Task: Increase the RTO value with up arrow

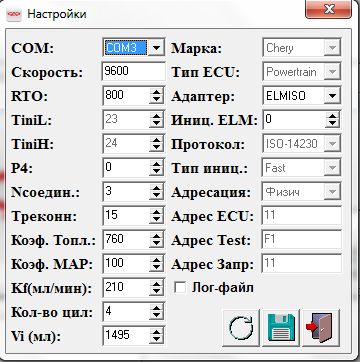Action: click(x=156, y=92)
